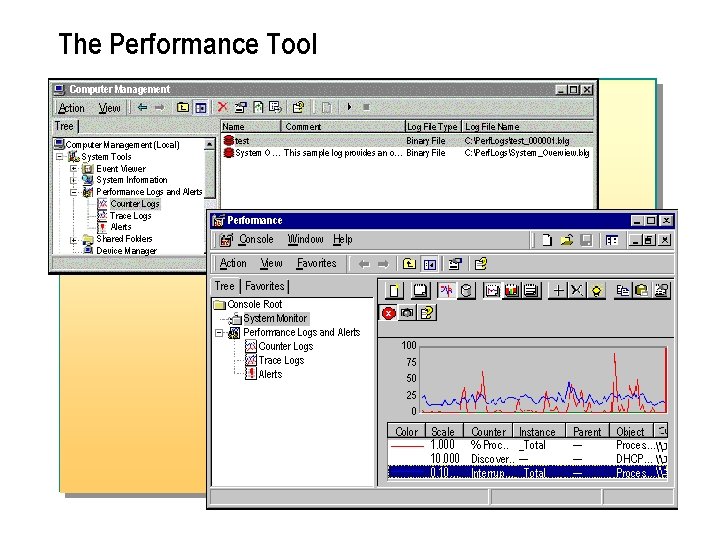Viewport: 720px width, 540px height.
Task: Toggle the red Freeze Display button
Action: coord(388,313)
